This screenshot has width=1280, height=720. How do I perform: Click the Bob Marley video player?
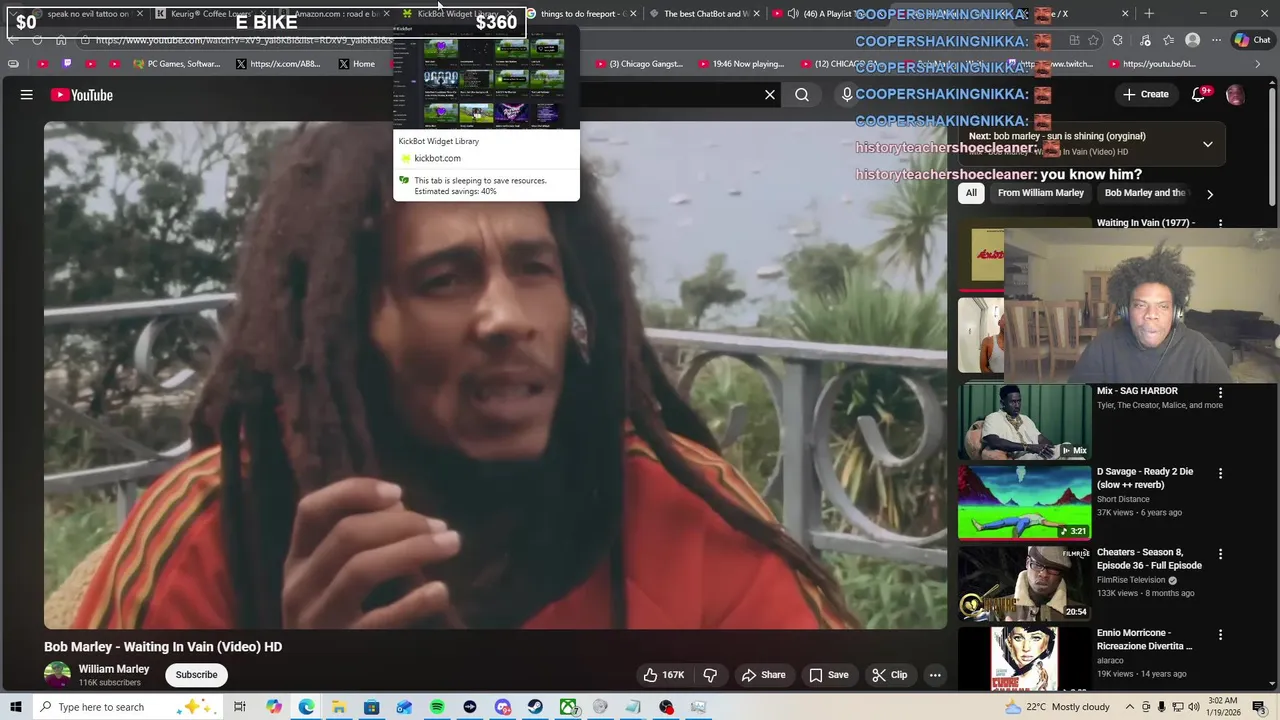pyautogui.click(x=495, y=375)
